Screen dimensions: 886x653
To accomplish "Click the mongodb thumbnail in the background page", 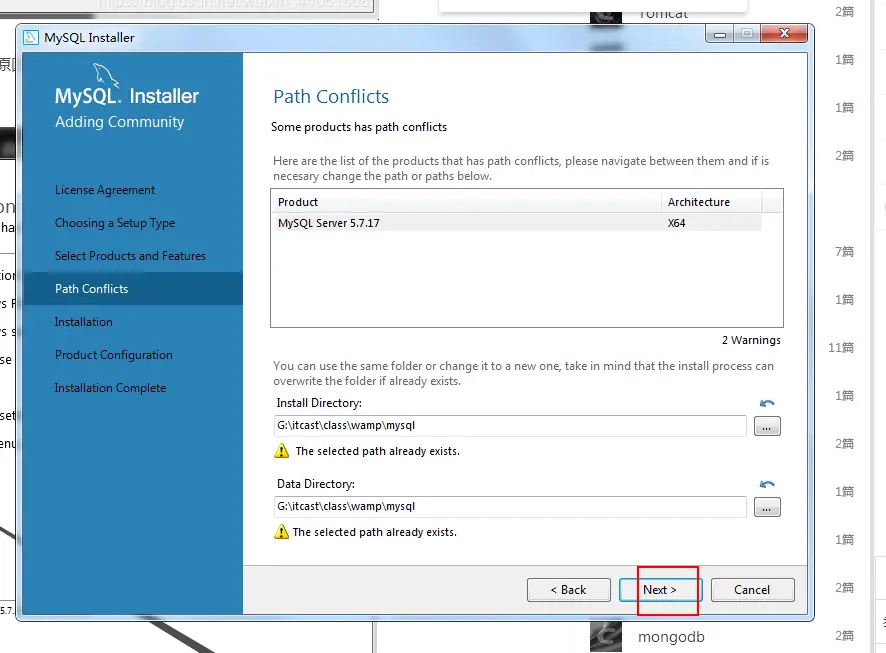I will [x=606, y=637].
